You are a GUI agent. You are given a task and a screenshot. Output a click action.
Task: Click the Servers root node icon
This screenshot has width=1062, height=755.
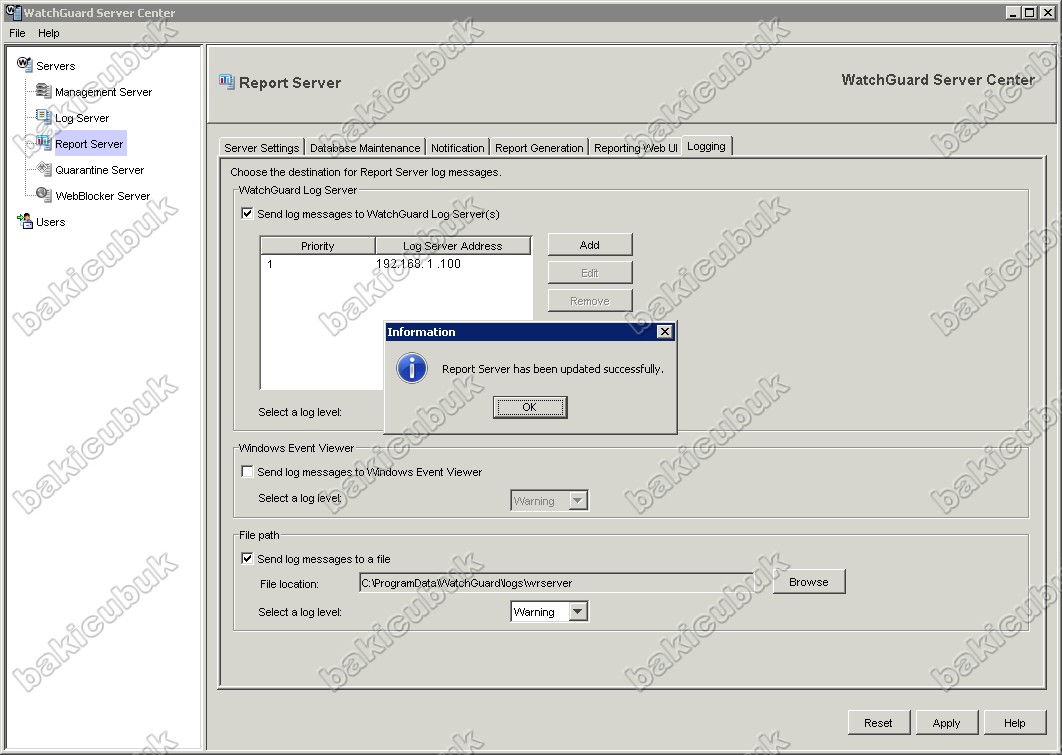click(24, 64)
